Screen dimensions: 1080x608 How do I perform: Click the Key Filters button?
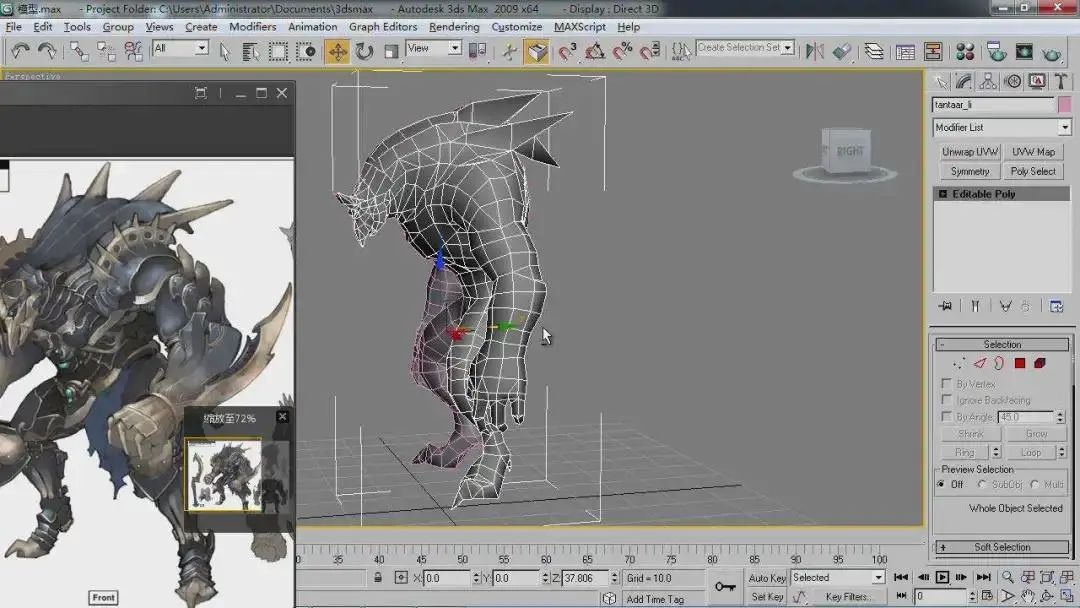[x=848, y=597]
